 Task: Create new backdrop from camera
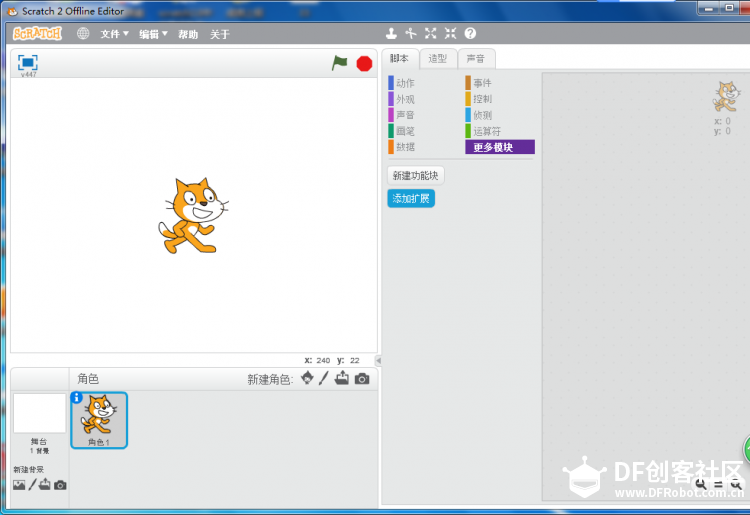[x=60, y=485]
